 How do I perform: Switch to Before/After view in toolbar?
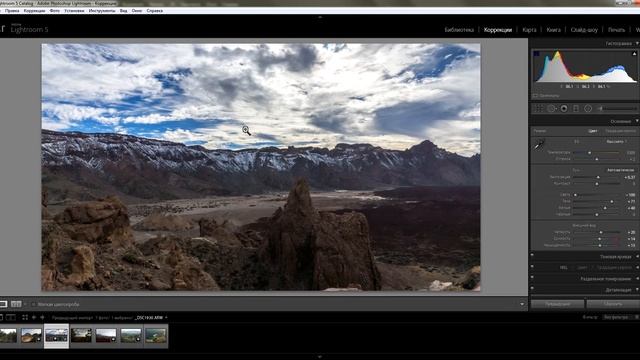pyautogui.click(x=16, y=304)
